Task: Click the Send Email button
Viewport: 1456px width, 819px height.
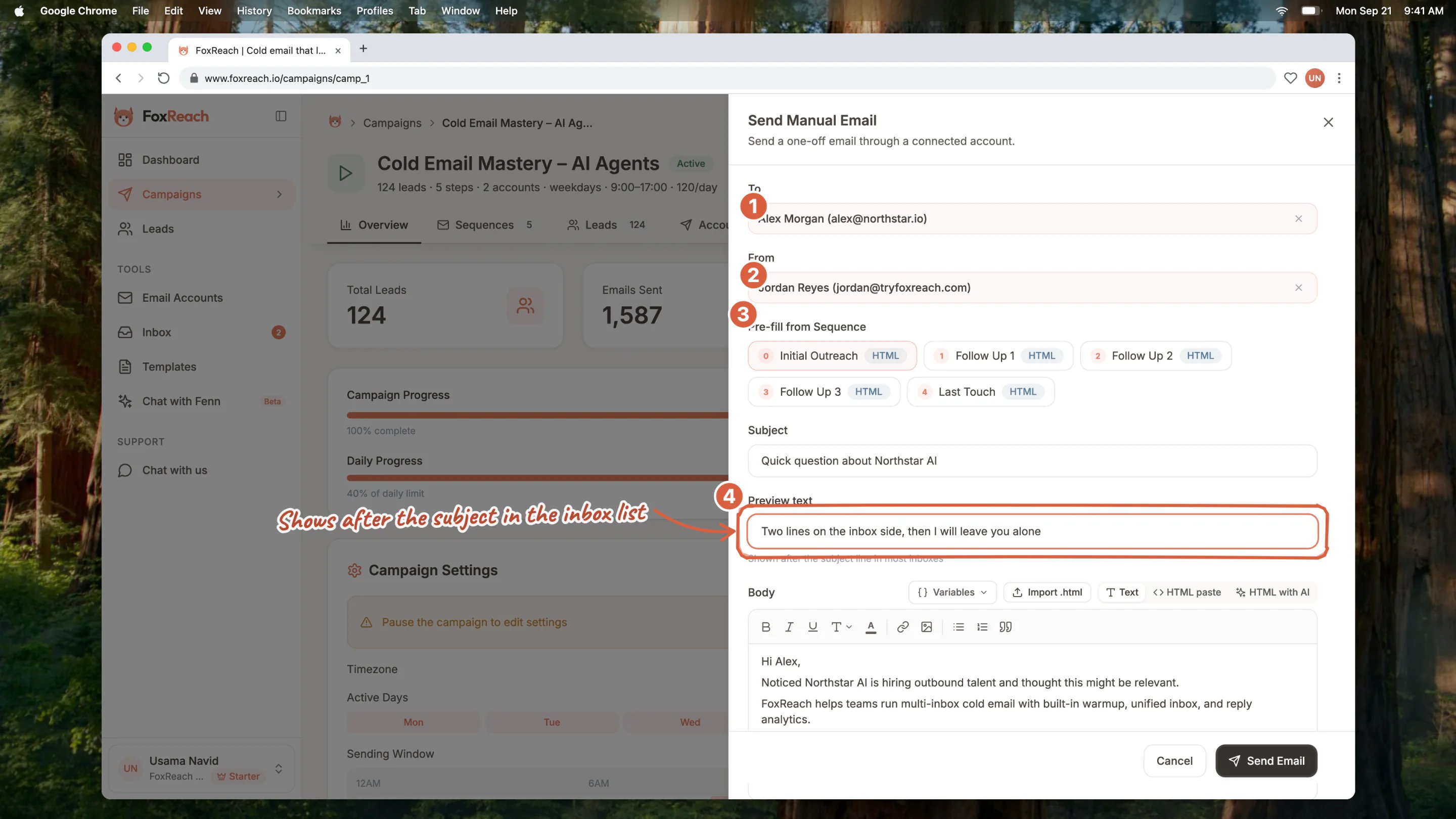Action: point(1266,761)
